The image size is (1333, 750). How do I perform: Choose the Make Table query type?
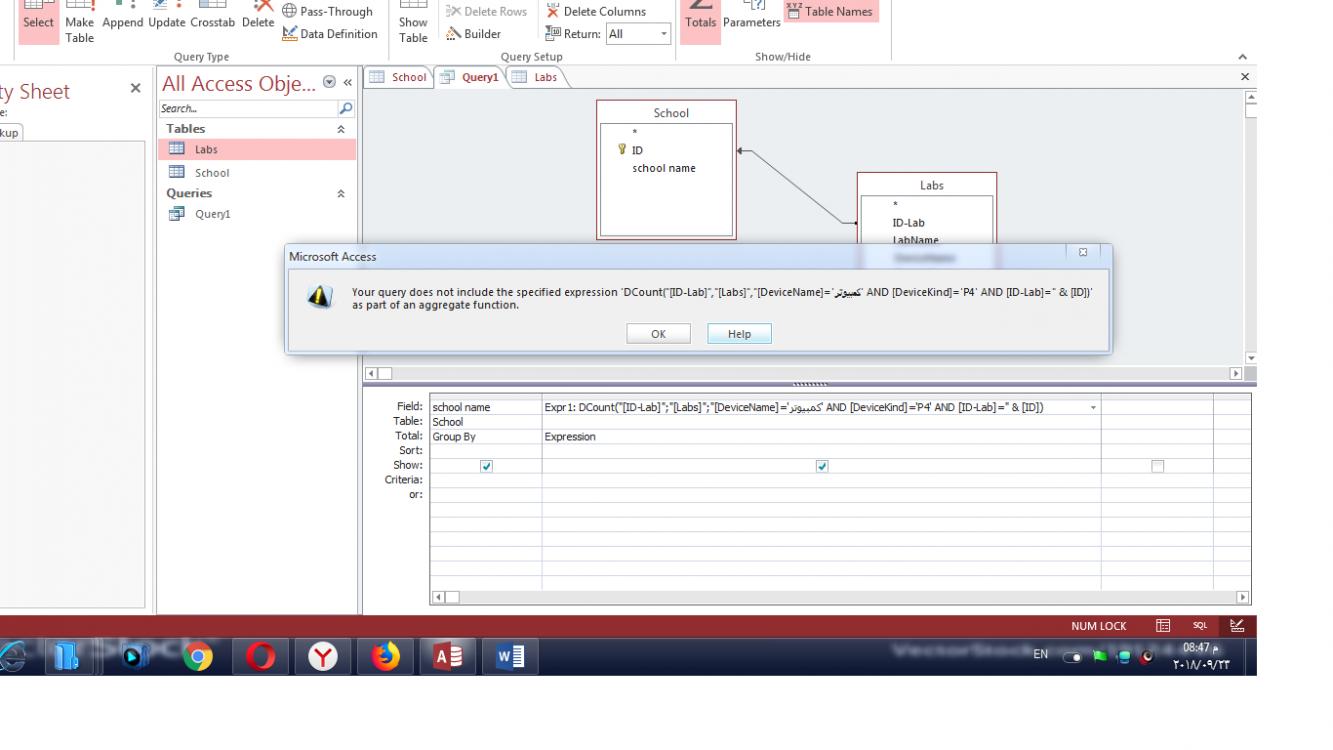click(80, 23)
